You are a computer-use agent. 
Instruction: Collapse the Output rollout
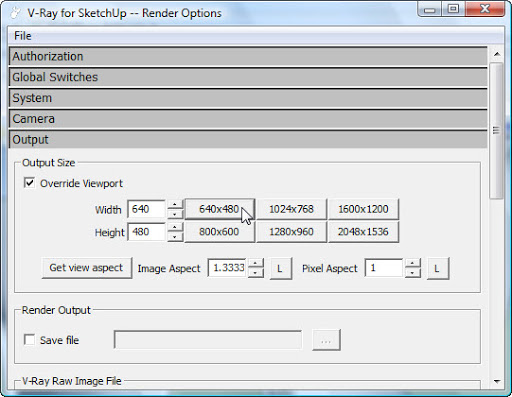coord(248,140)
